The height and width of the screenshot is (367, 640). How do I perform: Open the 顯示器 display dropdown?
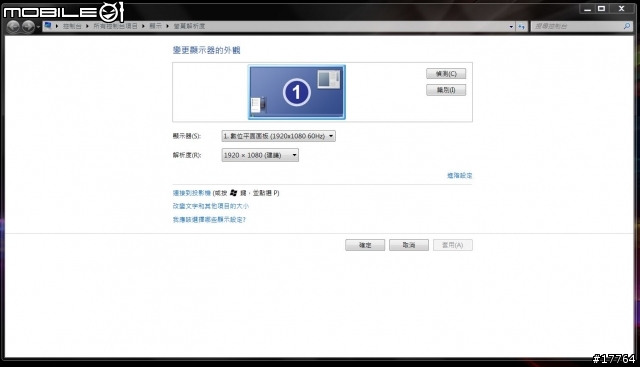click(278, 136)
